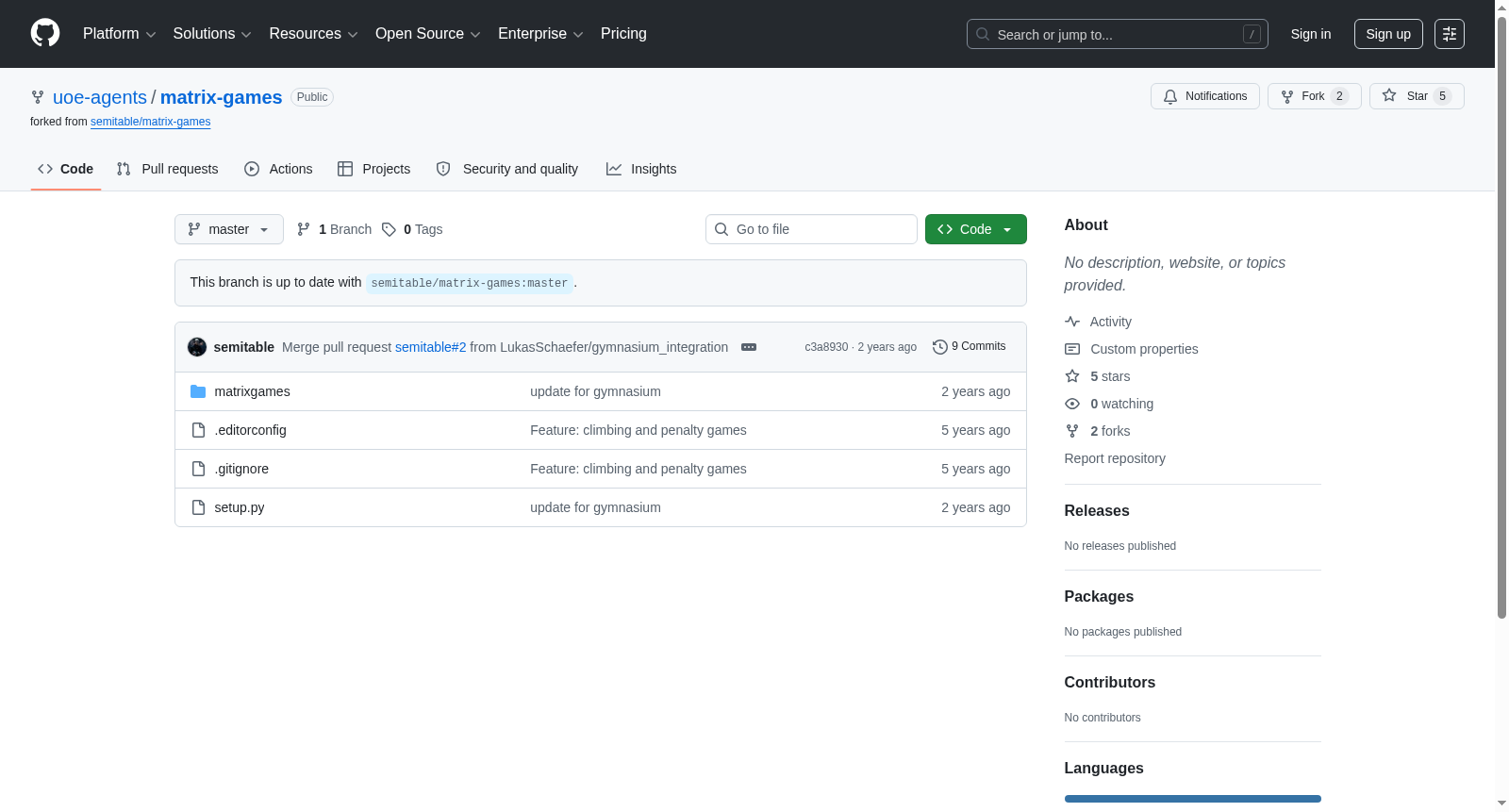Open matrixgames 'update for gymnasium' commit message
The height and width of the screenshot is (812, 1509).
click(595, 391)
